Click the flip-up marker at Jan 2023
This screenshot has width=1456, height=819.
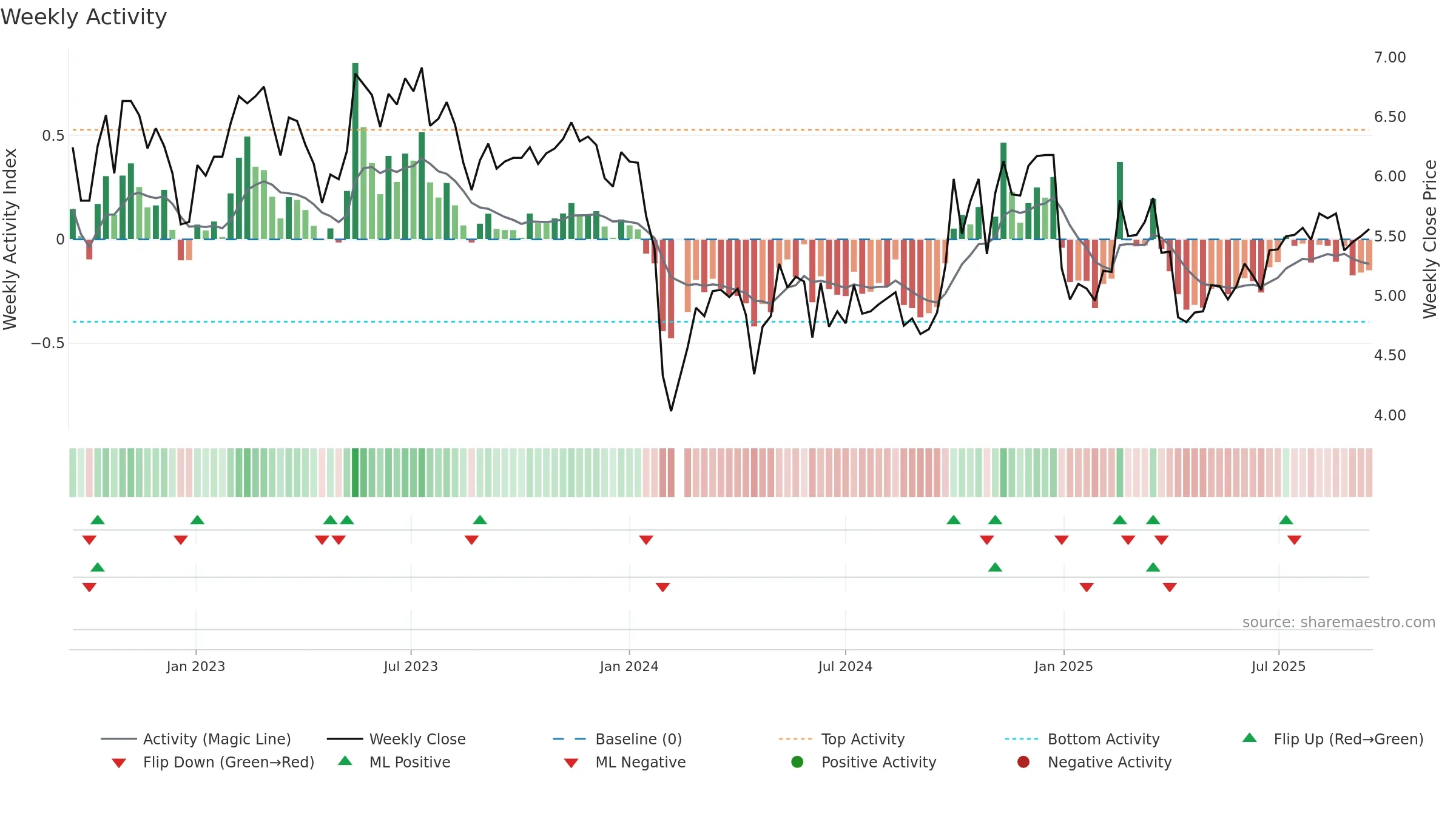click(197, 520)
